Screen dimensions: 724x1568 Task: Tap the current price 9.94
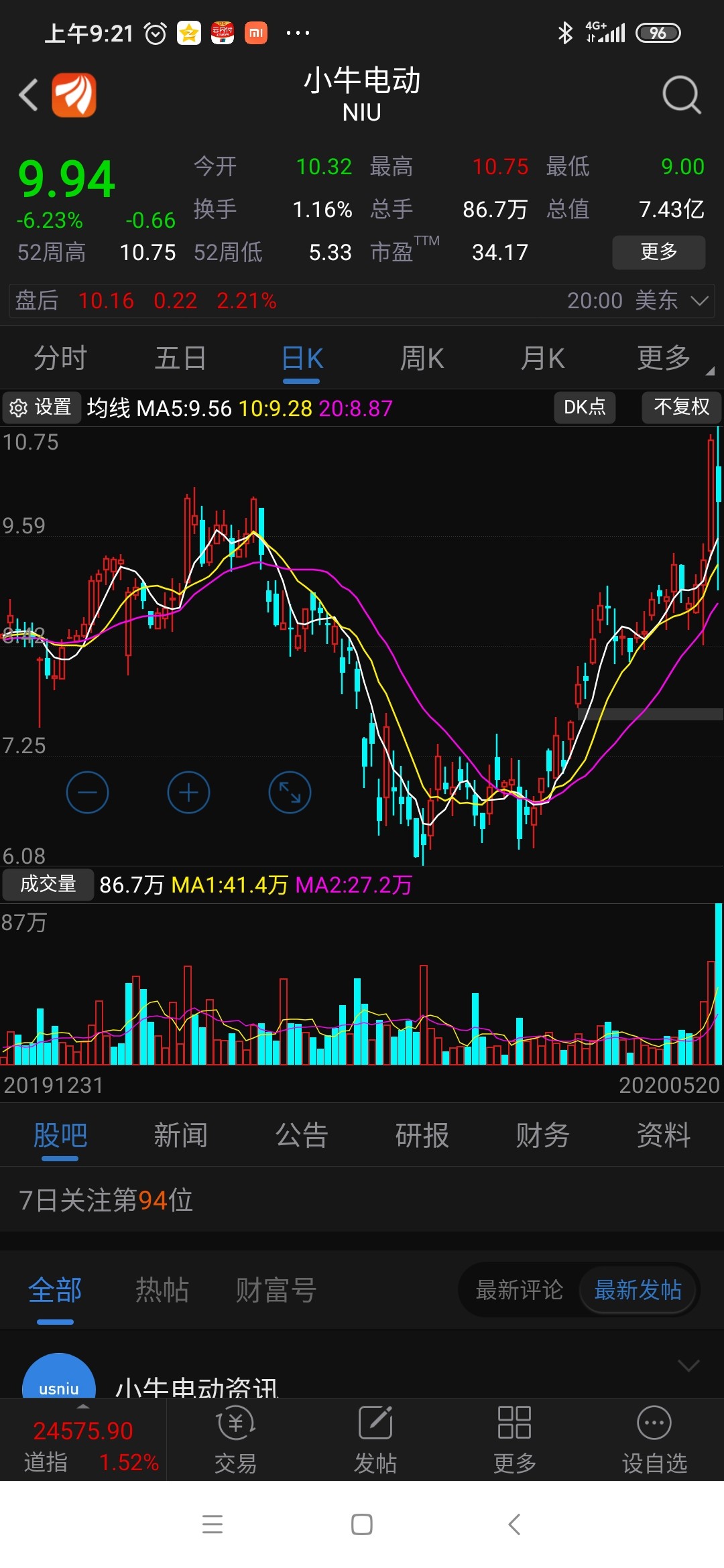click(x=66, y=180)
